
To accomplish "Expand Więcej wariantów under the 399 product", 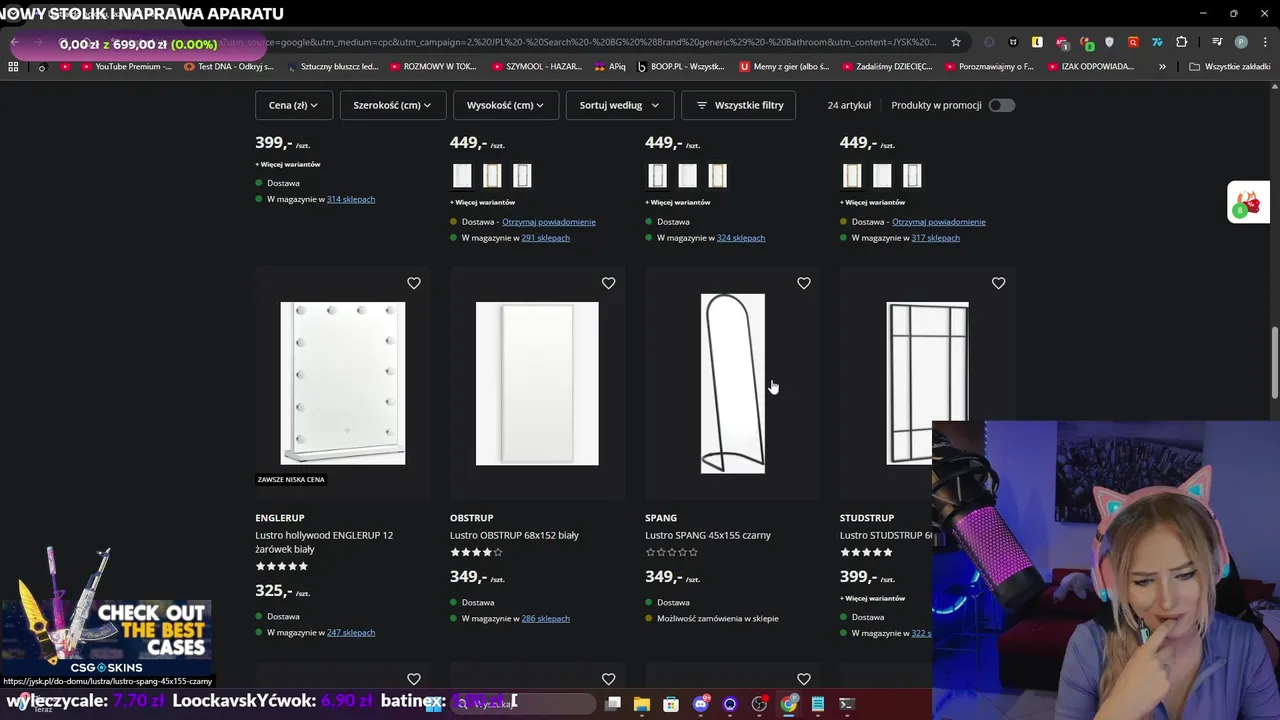I will 288,164.
